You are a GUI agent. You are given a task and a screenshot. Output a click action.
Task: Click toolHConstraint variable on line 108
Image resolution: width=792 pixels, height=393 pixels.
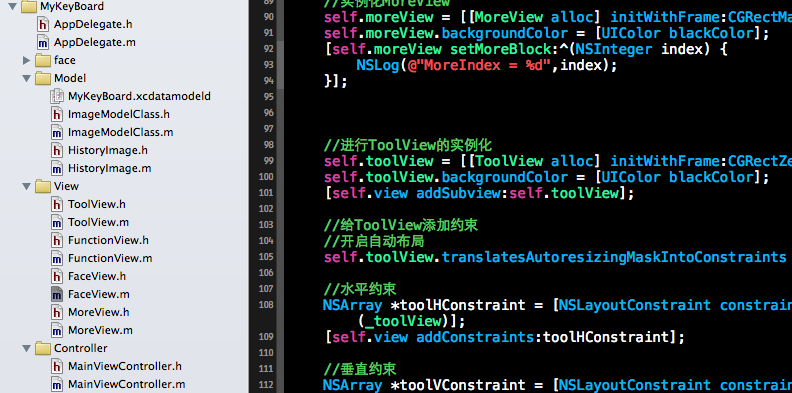tap(462, 306)
